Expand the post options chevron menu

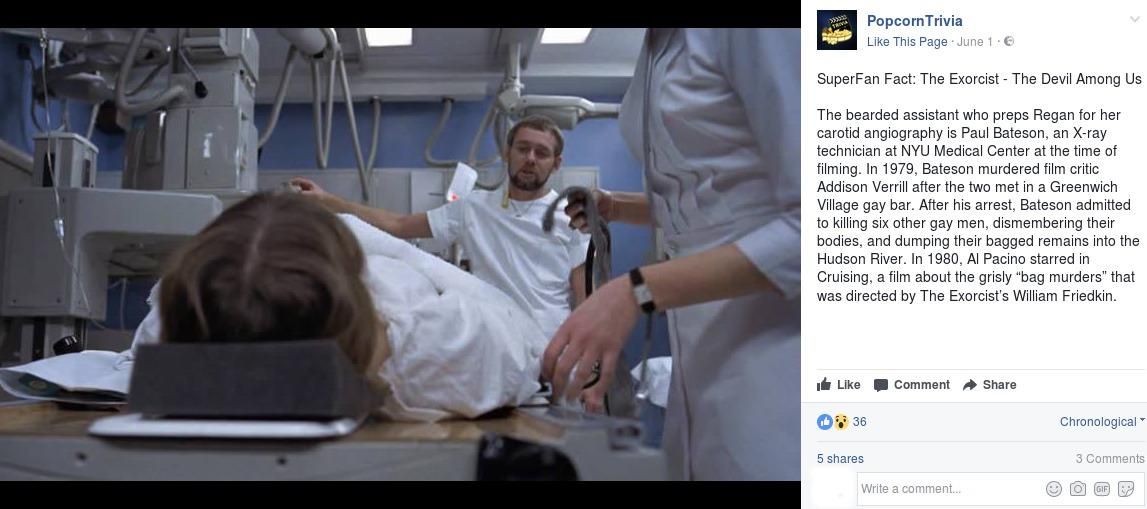[1135, 19]
